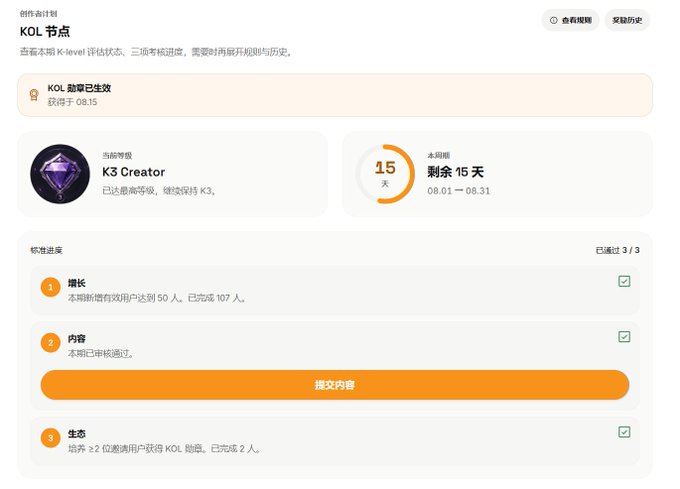Click the 生态 criterion title

pos(76,434)
